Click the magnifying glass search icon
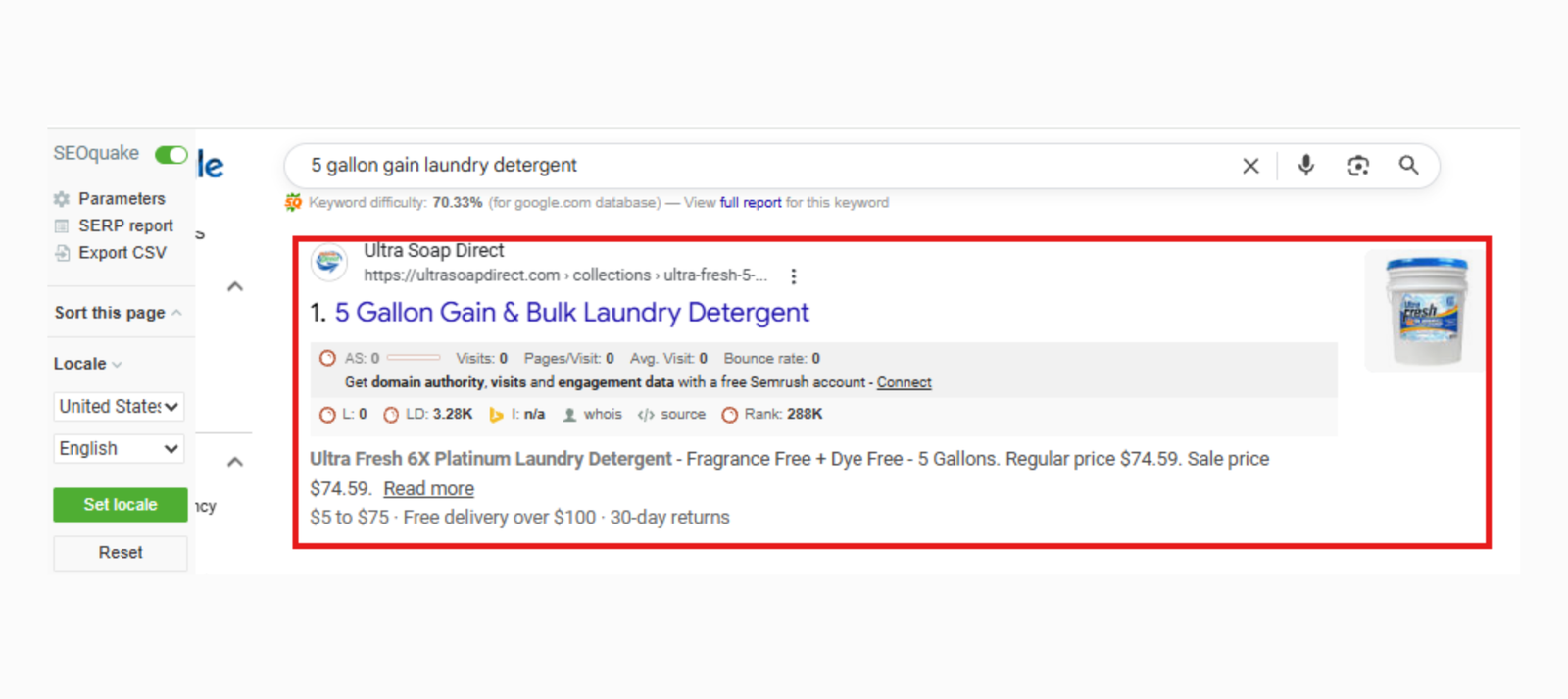The image size is (1568, 699). click(1408, 165)
